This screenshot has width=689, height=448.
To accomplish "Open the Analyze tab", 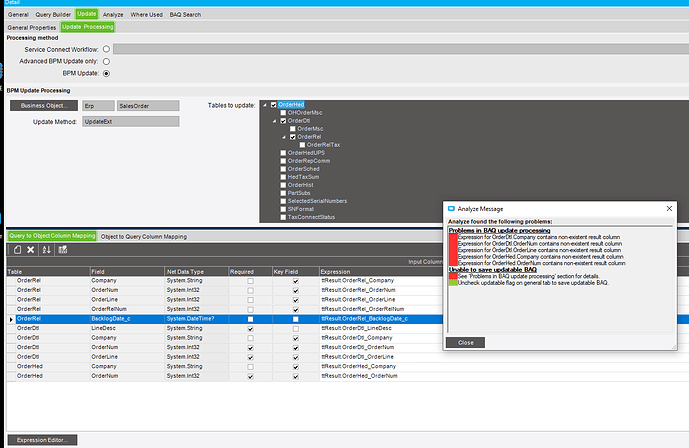I will [113, 14].
